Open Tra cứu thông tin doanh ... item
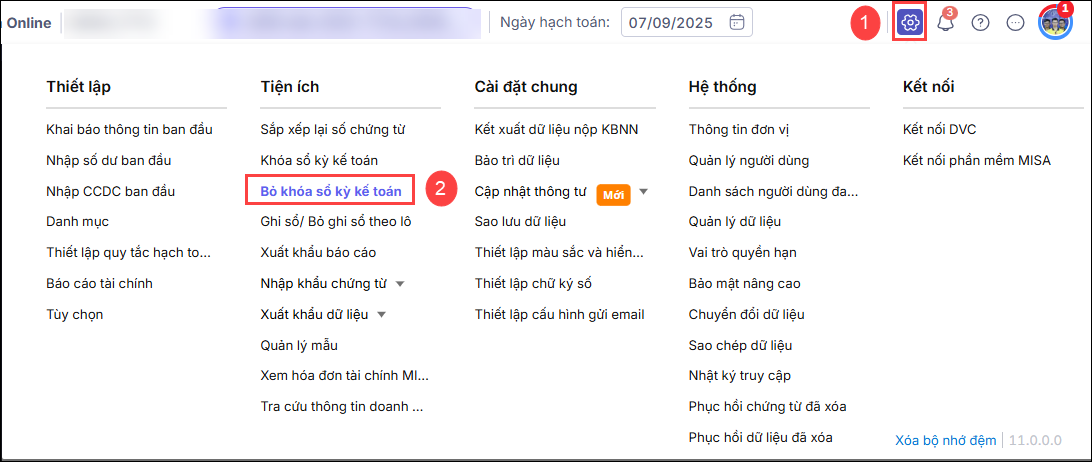Screen dimensions: 1092x462 click(x=342, y=406)
